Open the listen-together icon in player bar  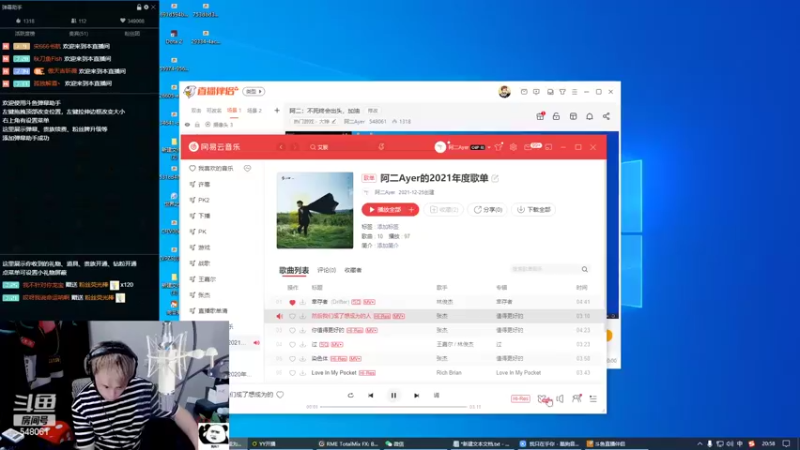[577, 398]
